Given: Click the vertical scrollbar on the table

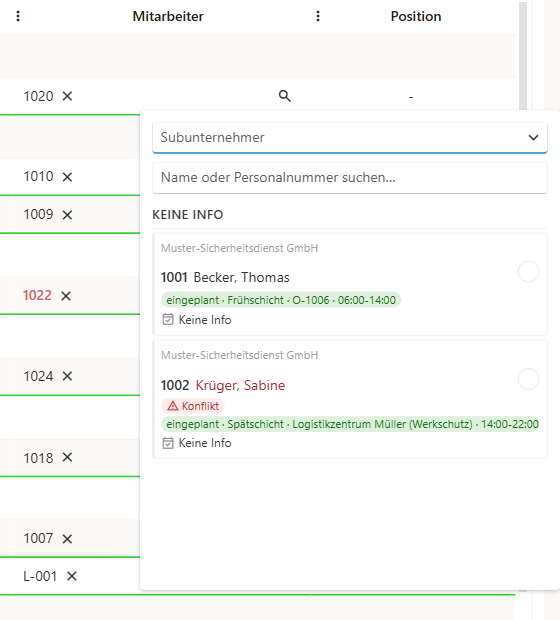Looking at the screenshot, I should pos(523,55).
